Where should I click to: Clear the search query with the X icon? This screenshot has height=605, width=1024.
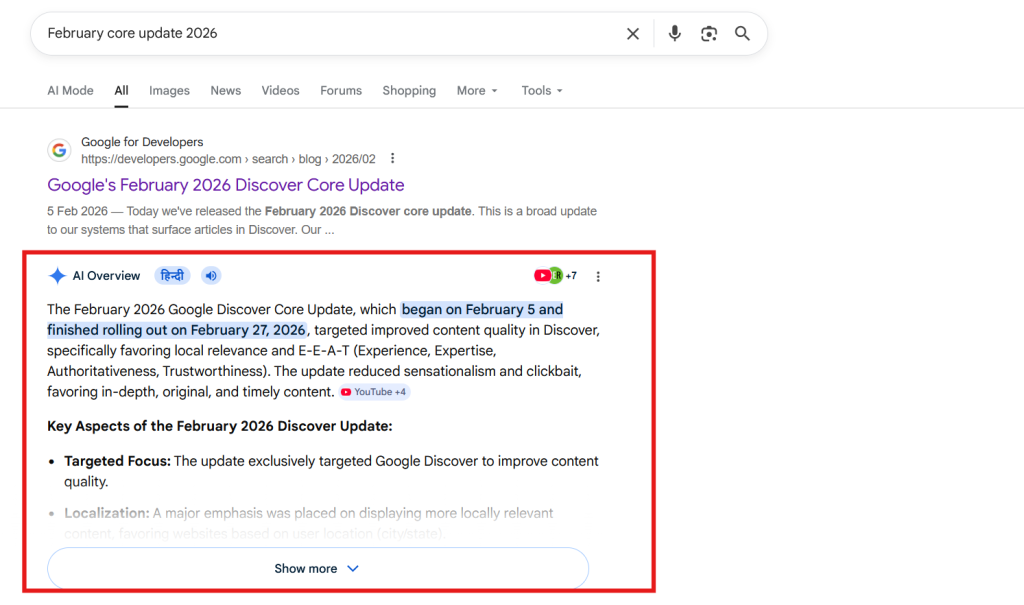coord(632,33)
